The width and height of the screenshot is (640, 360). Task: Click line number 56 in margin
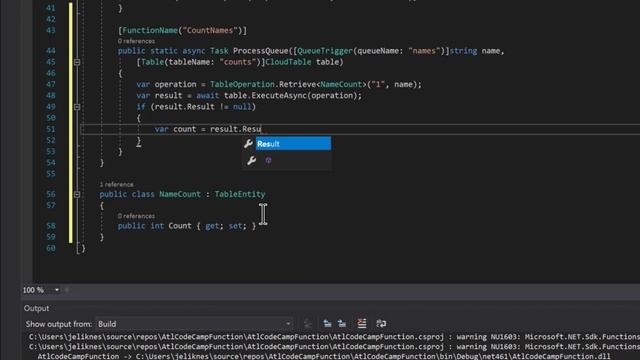pos(51,194)
